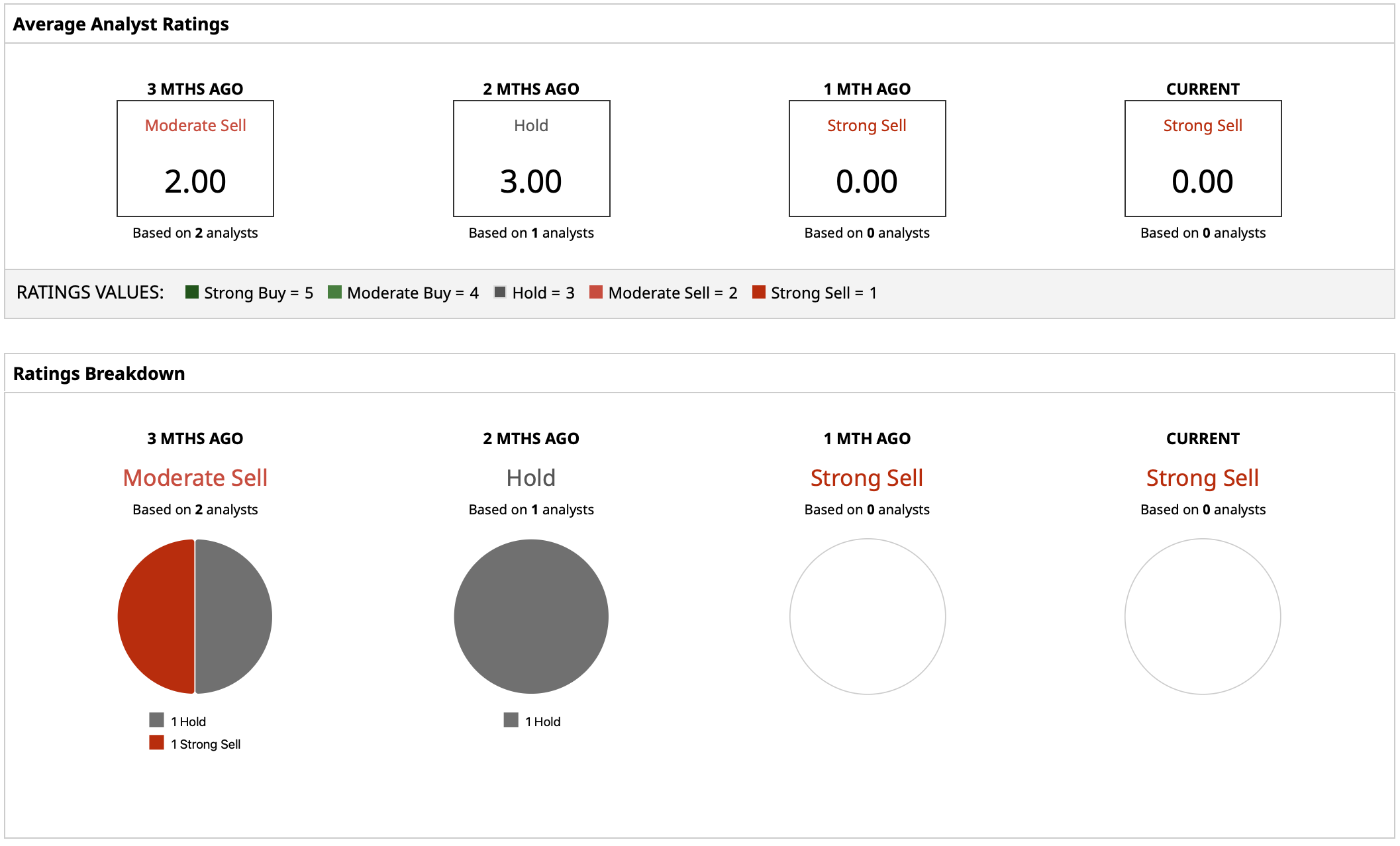
Task: Click the Strong Buy dark green swatch
Action: [x=192, y=292]
